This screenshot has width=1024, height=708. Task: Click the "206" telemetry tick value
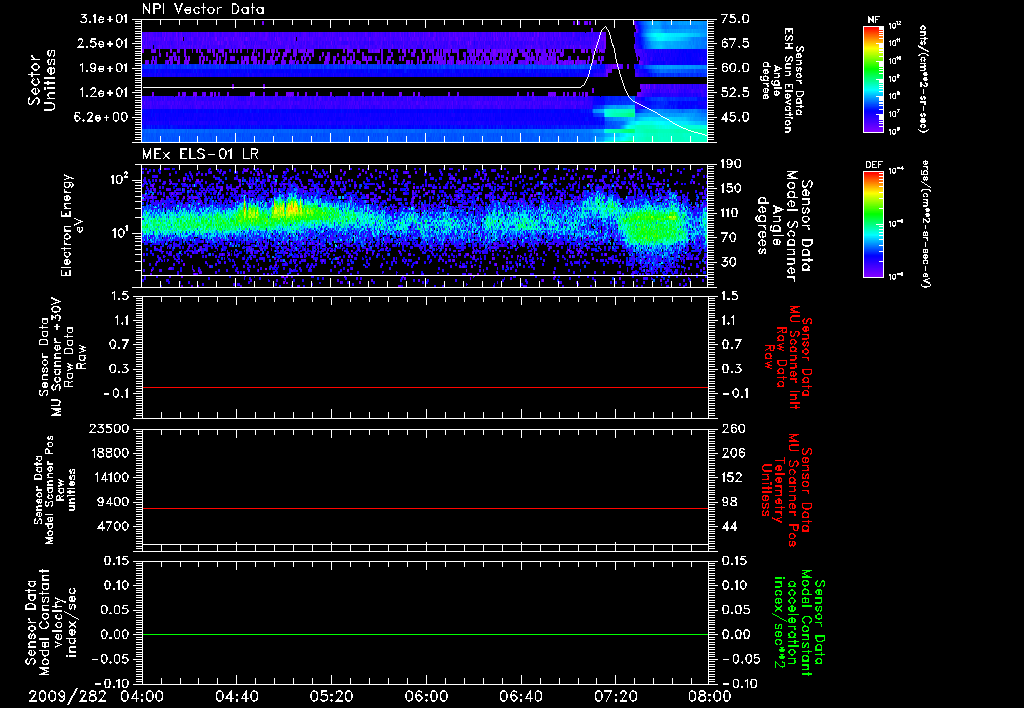coord(732,453)
